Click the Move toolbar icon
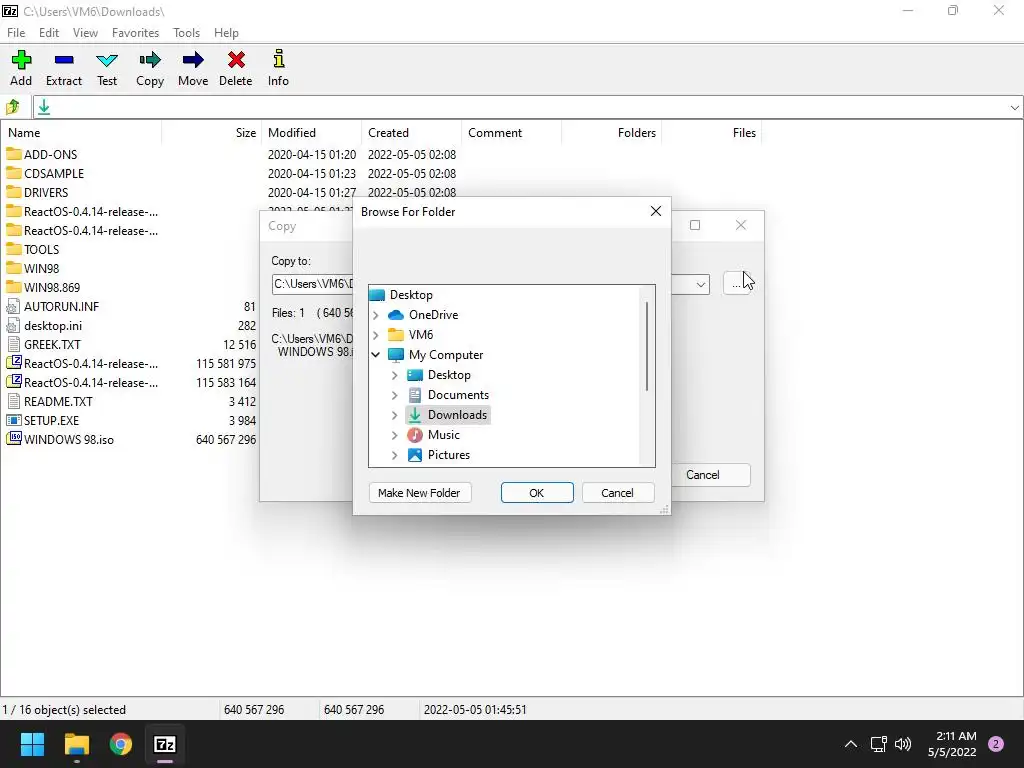1024x768 pixels. (x=193, y=60)
